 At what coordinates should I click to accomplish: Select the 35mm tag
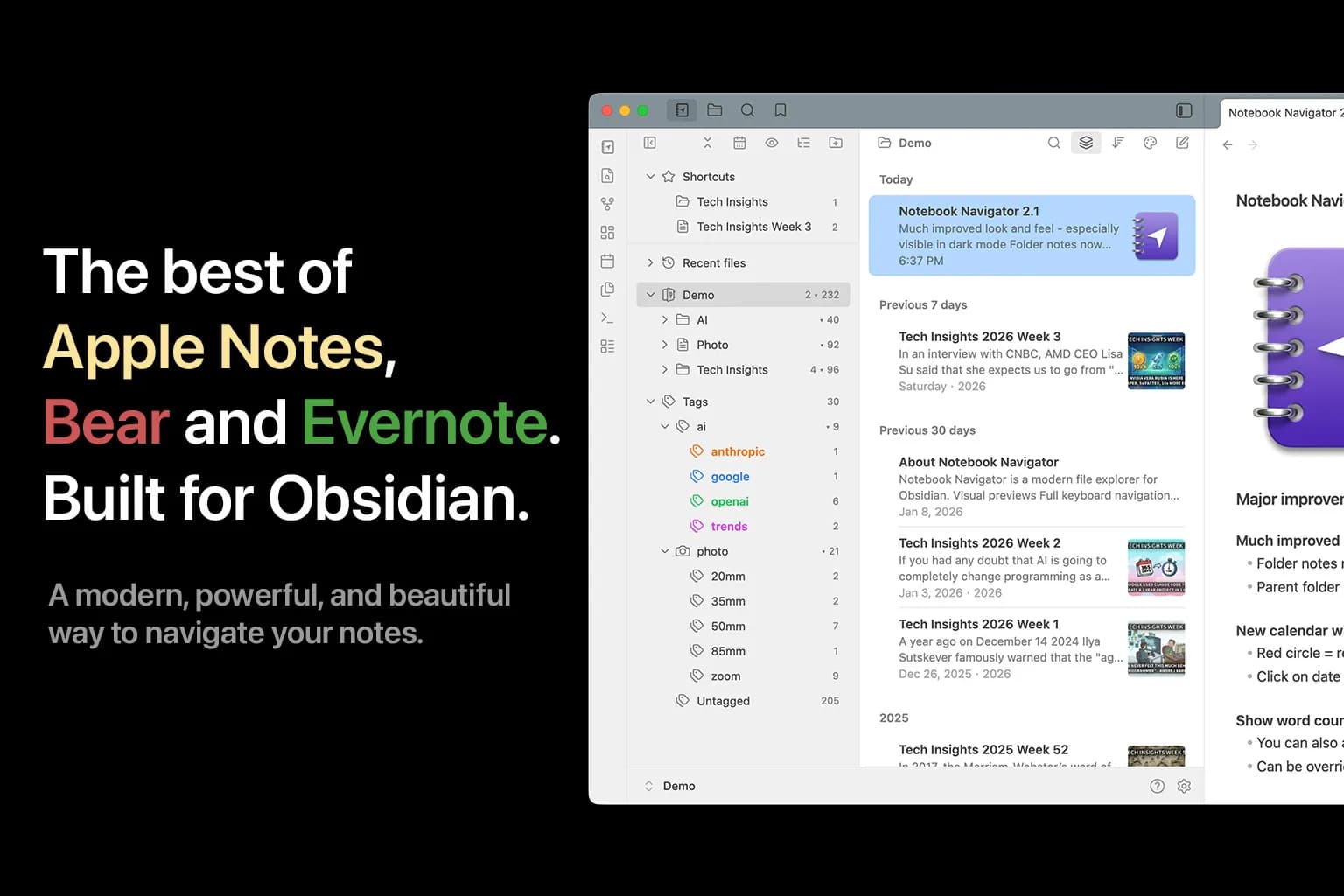[743, 601]
